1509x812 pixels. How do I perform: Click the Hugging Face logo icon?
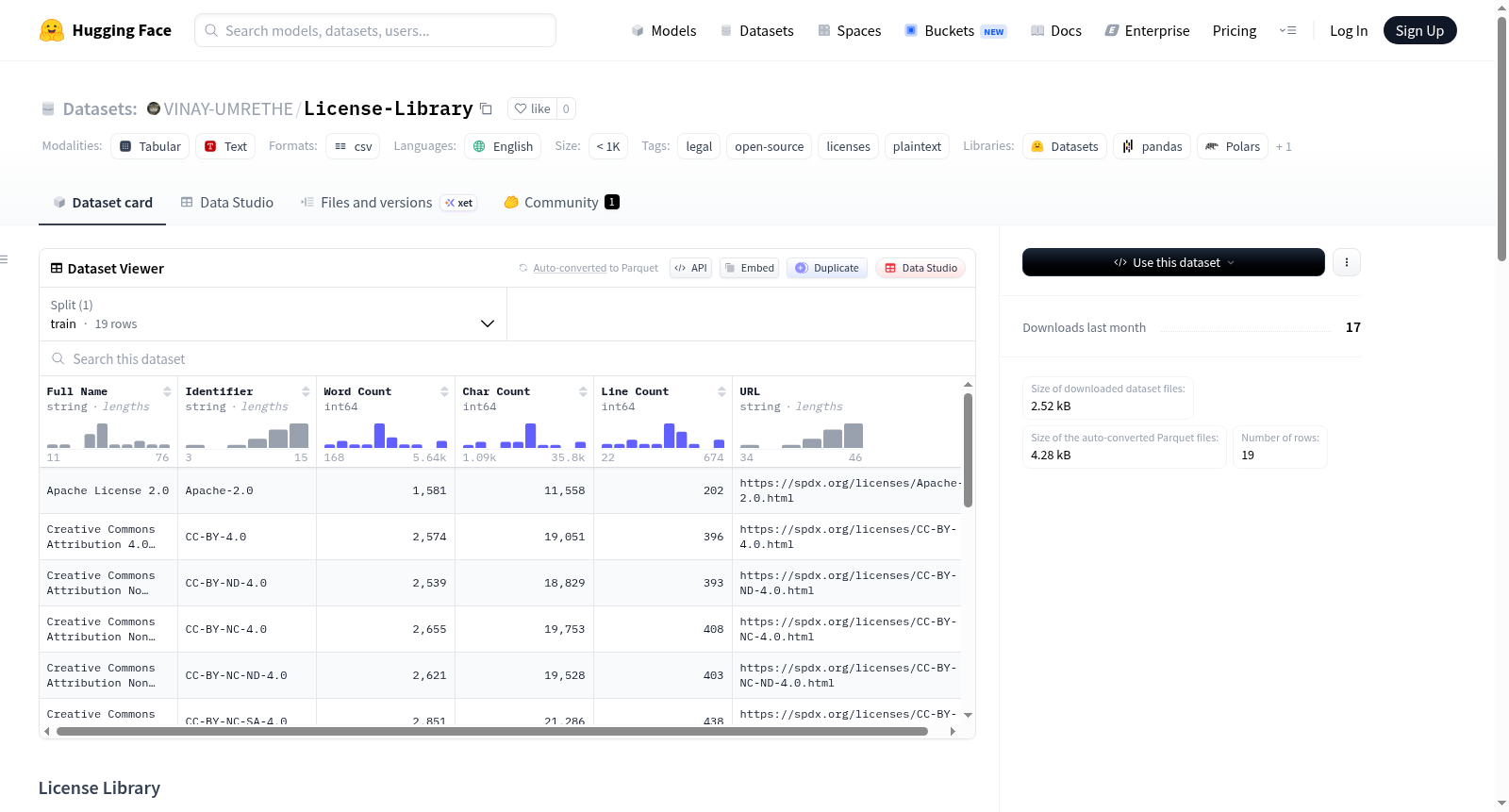click(52, 30)
